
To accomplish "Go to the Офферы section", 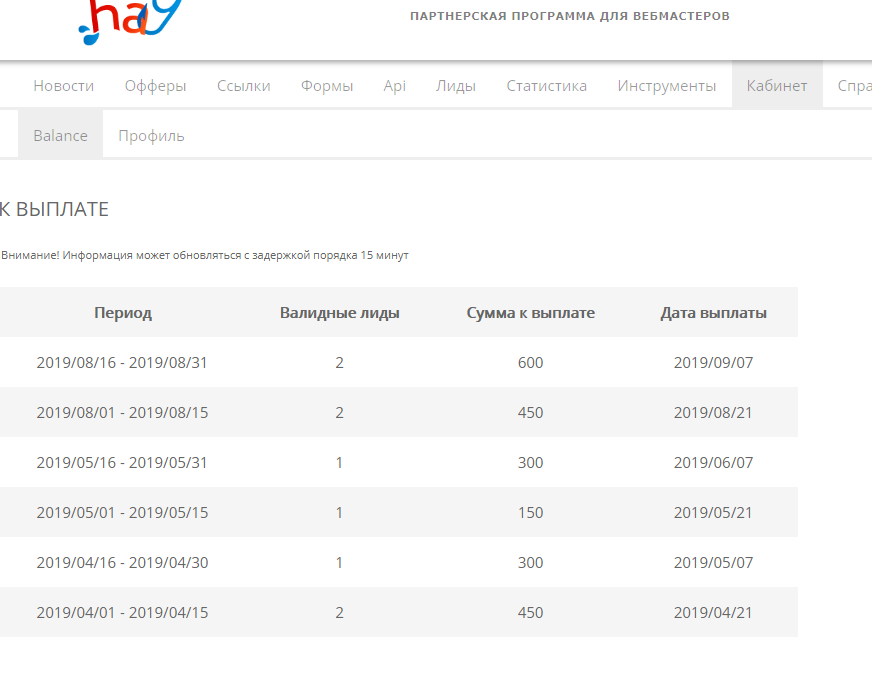I will point(155,86).
